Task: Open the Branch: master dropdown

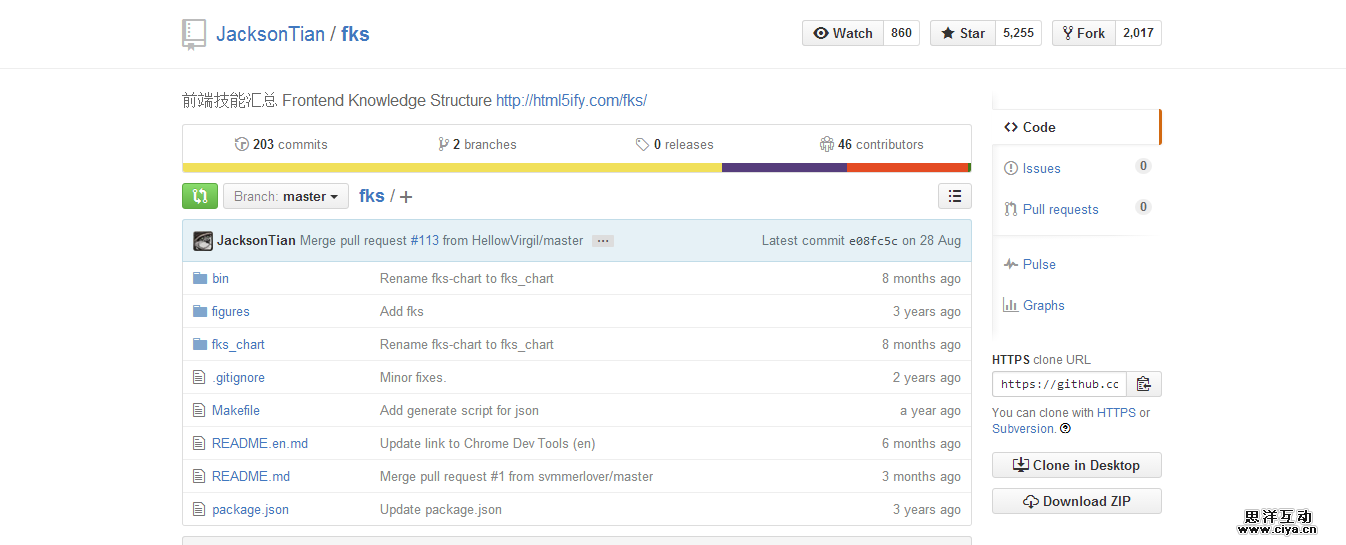Action: click(286, 196)
